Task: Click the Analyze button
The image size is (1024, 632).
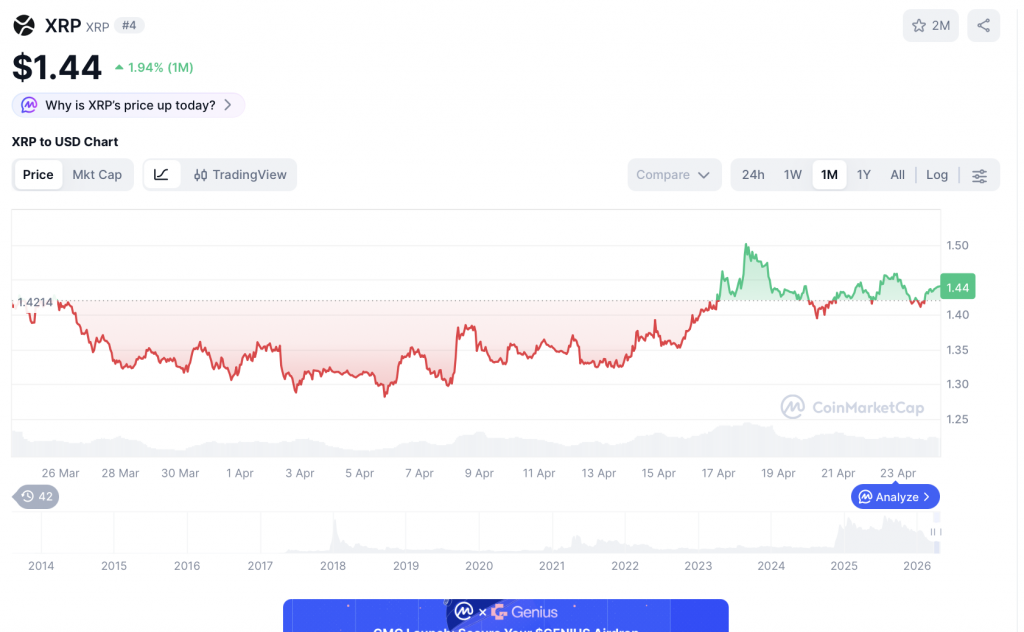Action: pos(895,496)
